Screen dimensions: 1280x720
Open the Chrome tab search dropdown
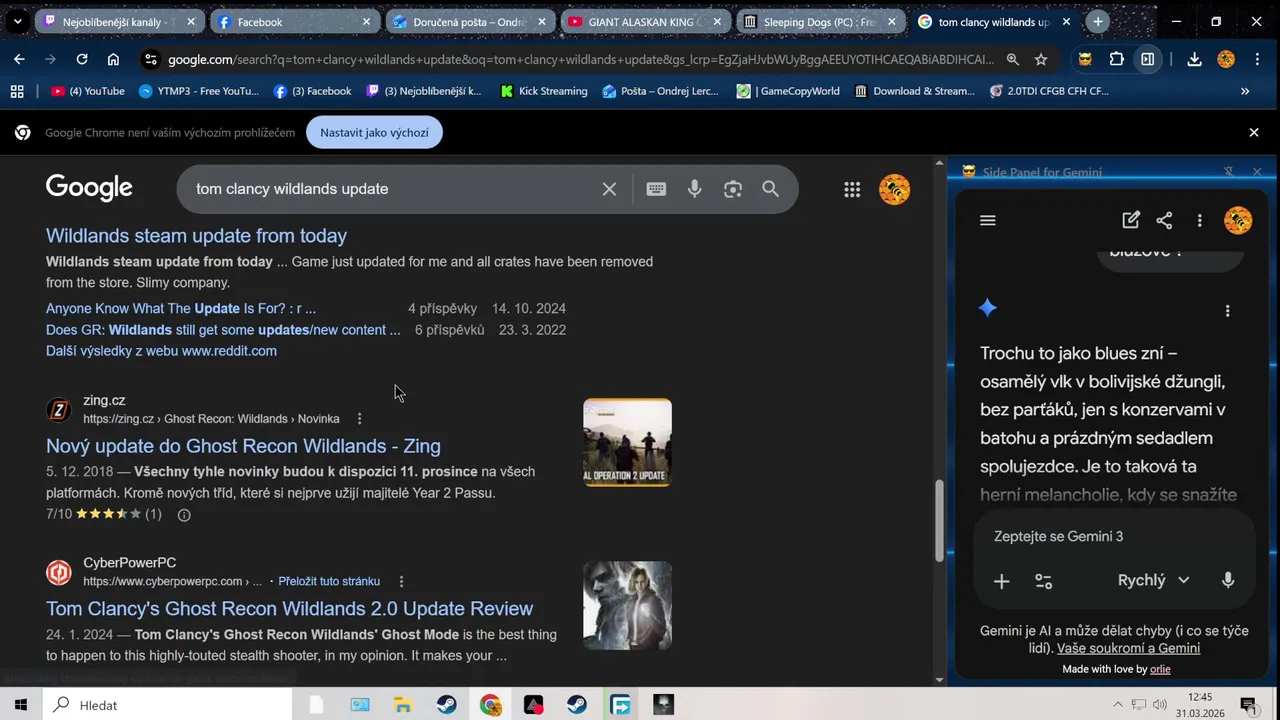tap(17, 21)
